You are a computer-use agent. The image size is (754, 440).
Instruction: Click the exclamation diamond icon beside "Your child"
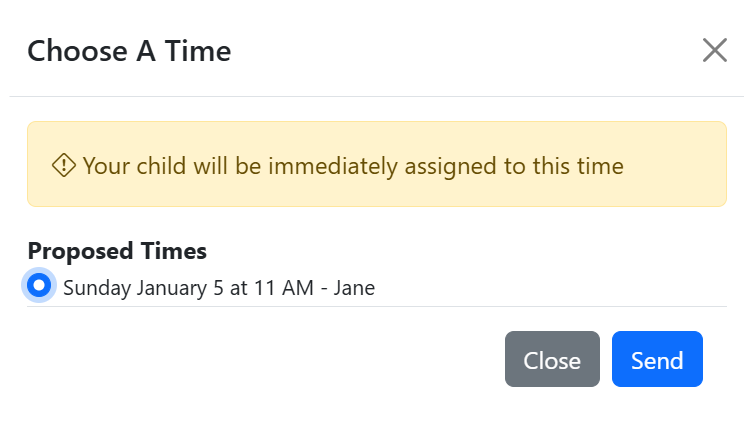point(64,165)
